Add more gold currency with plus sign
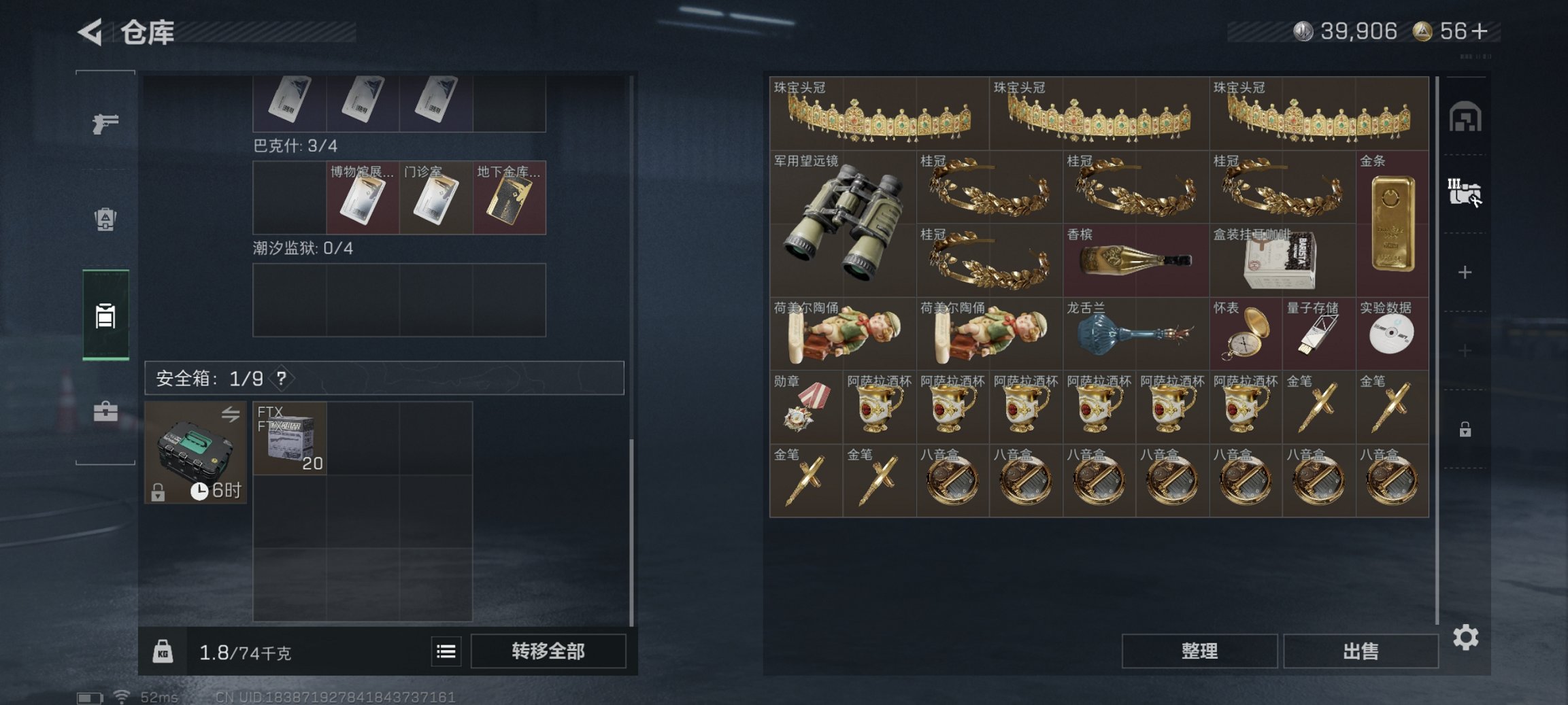This screenshot has height=705, width=1568. pos(1480,31)
